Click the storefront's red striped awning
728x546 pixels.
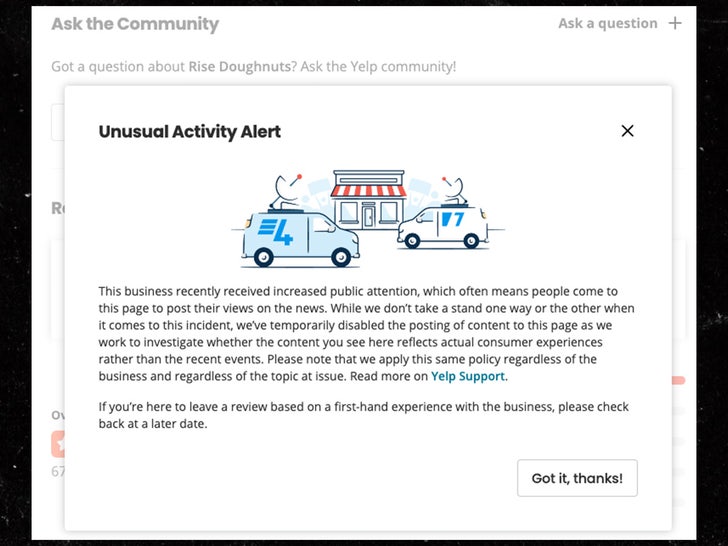coord(368,190)
